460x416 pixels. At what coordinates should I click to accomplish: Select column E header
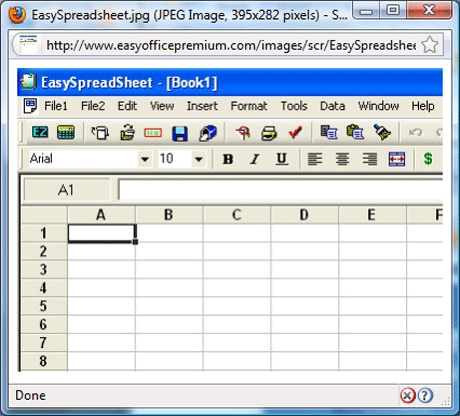pyautogui.click(x=372, y=215)
